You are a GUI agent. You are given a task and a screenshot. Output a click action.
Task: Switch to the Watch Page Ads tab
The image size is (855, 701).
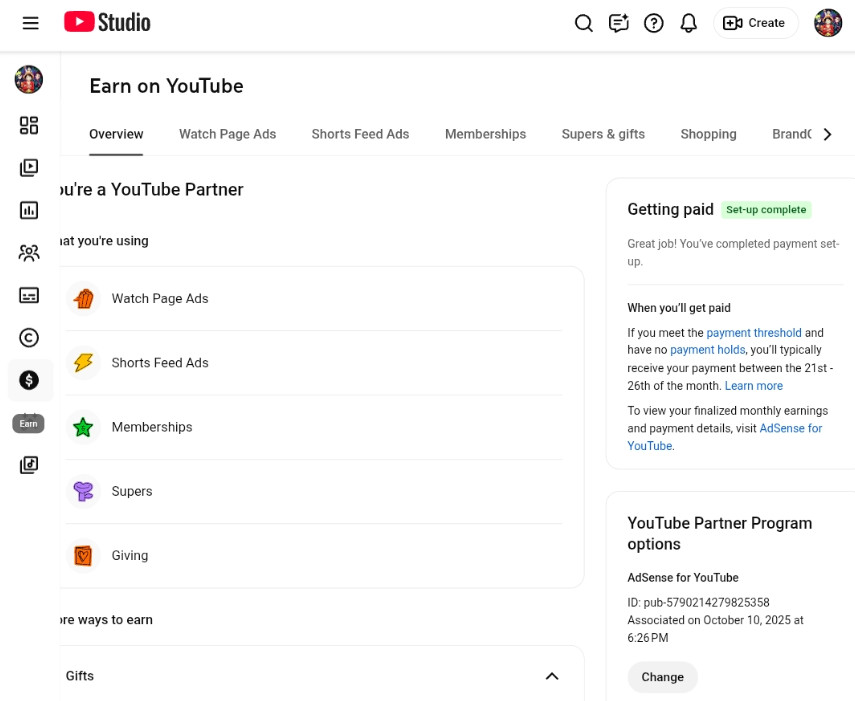tap(227, 134)
